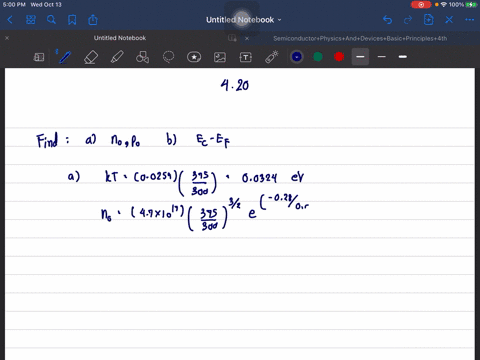
Task: Toggle the zoom window tool
Action: coord(39,57)
